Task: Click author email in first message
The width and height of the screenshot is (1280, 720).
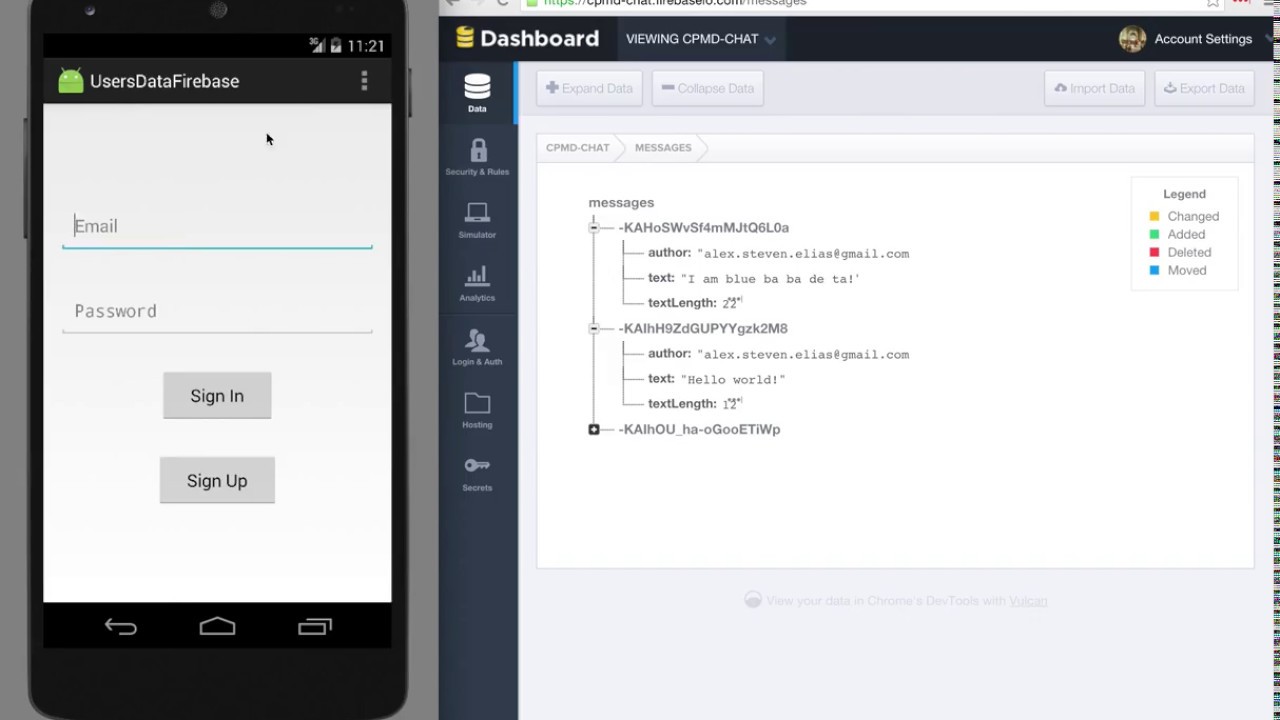Action: (803, 254)
